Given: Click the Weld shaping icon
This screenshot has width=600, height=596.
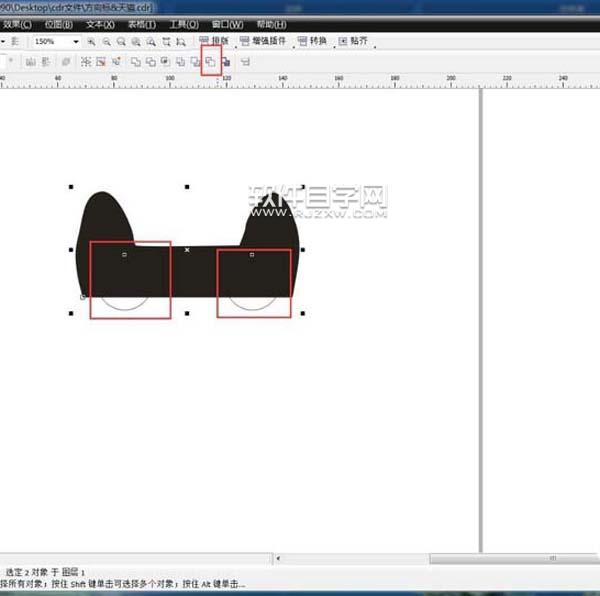Looking at the screenshot, I should [x=136, y=61].
